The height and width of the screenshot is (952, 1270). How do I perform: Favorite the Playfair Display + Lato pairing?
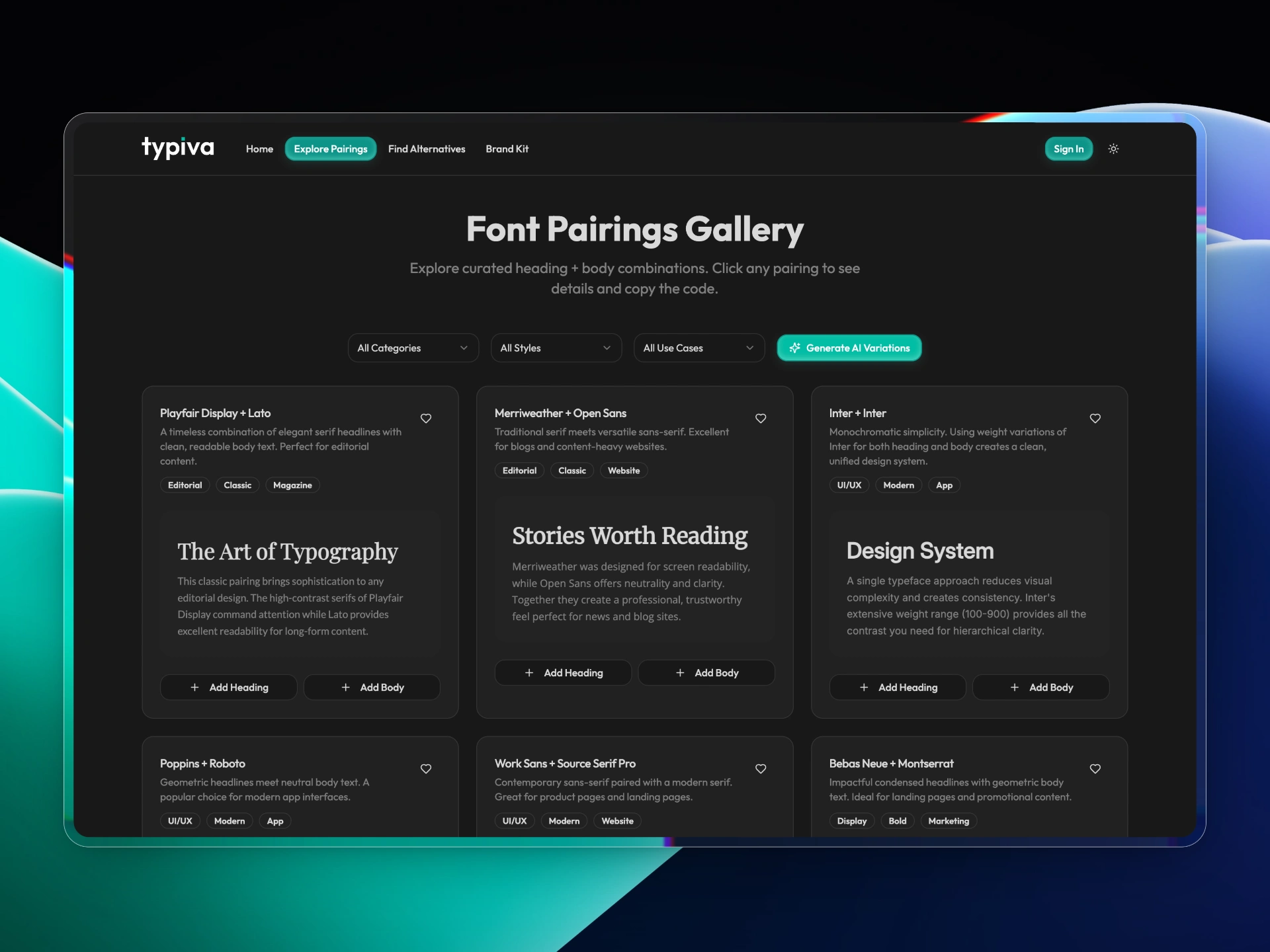[425, 418]
